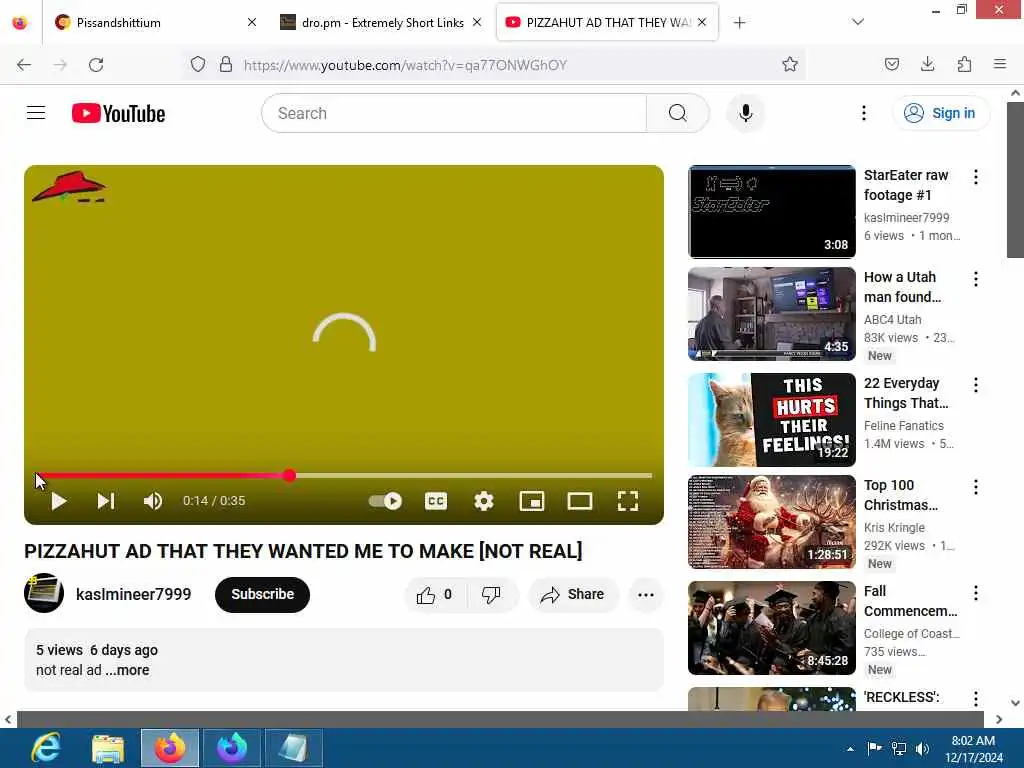Open Windows Explorer folder on taskbar
Viewport: 1024px width, 768px height.
tap(108, 748)
